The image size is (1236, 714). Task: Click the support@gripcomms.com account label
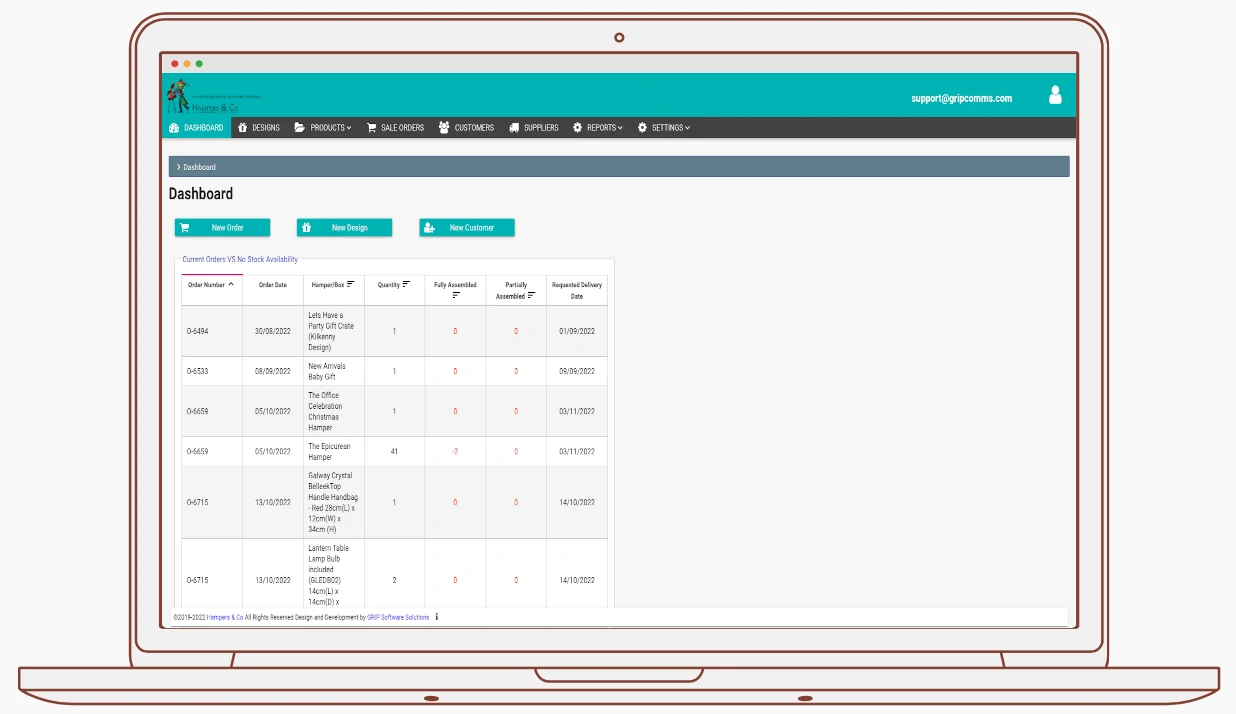(x=962, y=98)
